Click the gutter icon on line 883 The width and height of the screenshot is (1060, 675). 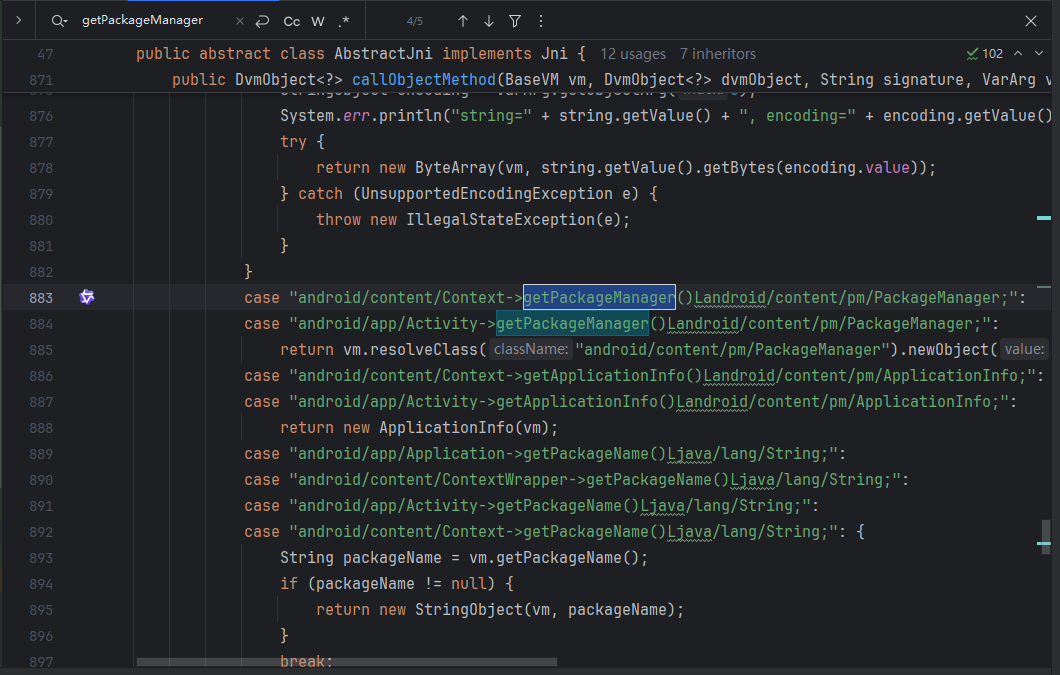[87, 297]
